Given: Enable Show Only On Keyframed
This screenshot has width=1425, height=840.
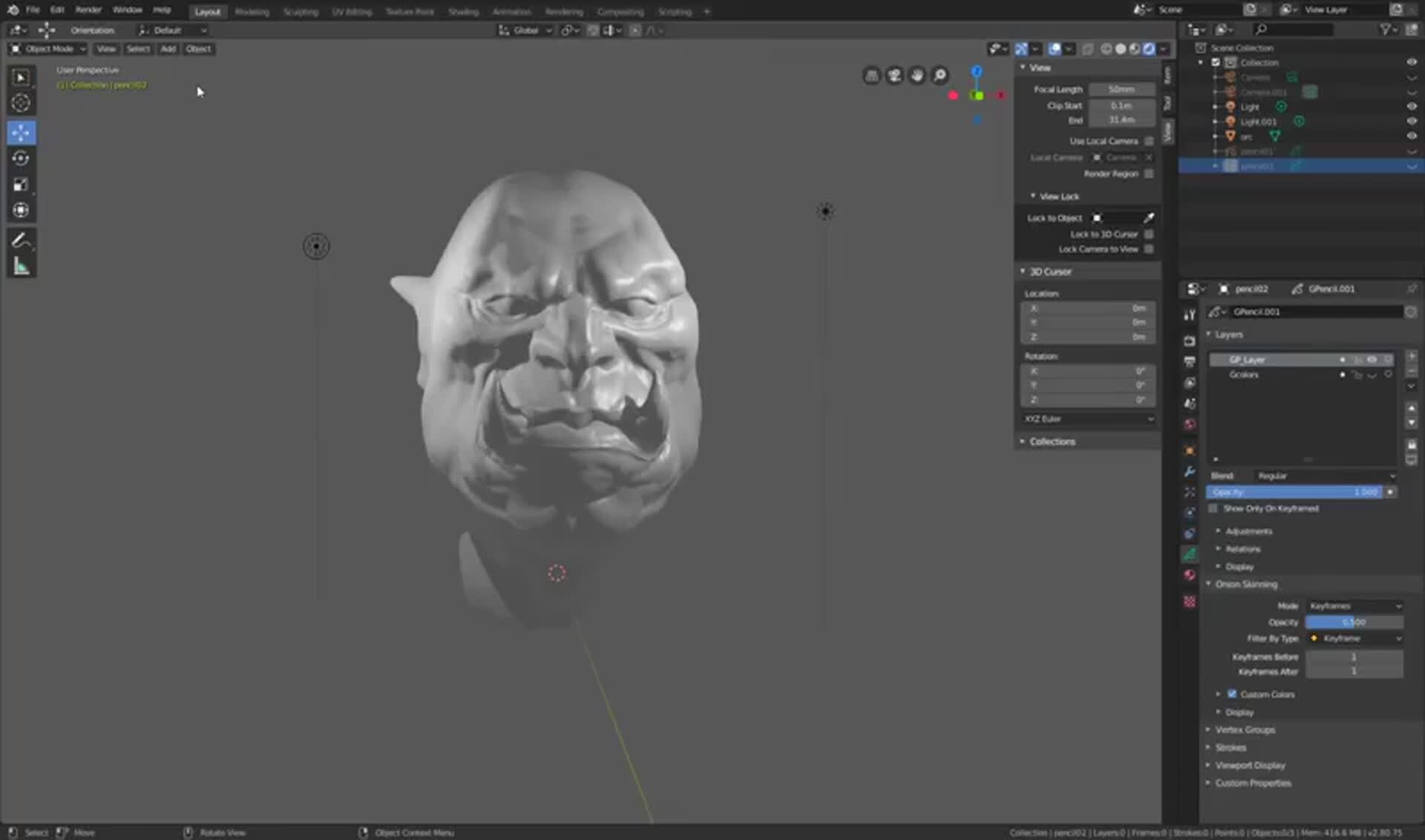Looking at the screenshot, I should tap(1213, 508).
